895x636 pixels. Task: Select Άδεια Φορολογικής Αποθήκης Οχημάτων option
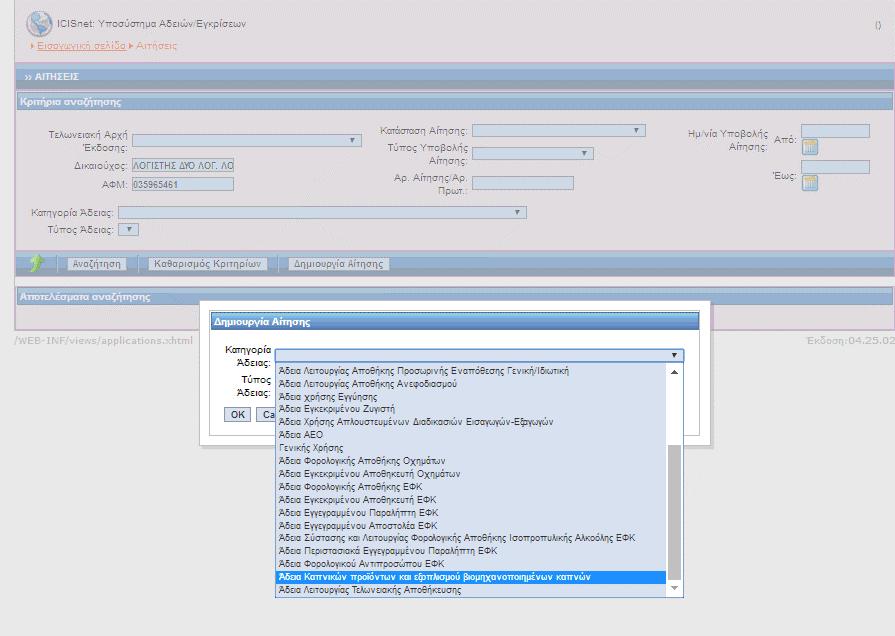click(x=470, y=461)
